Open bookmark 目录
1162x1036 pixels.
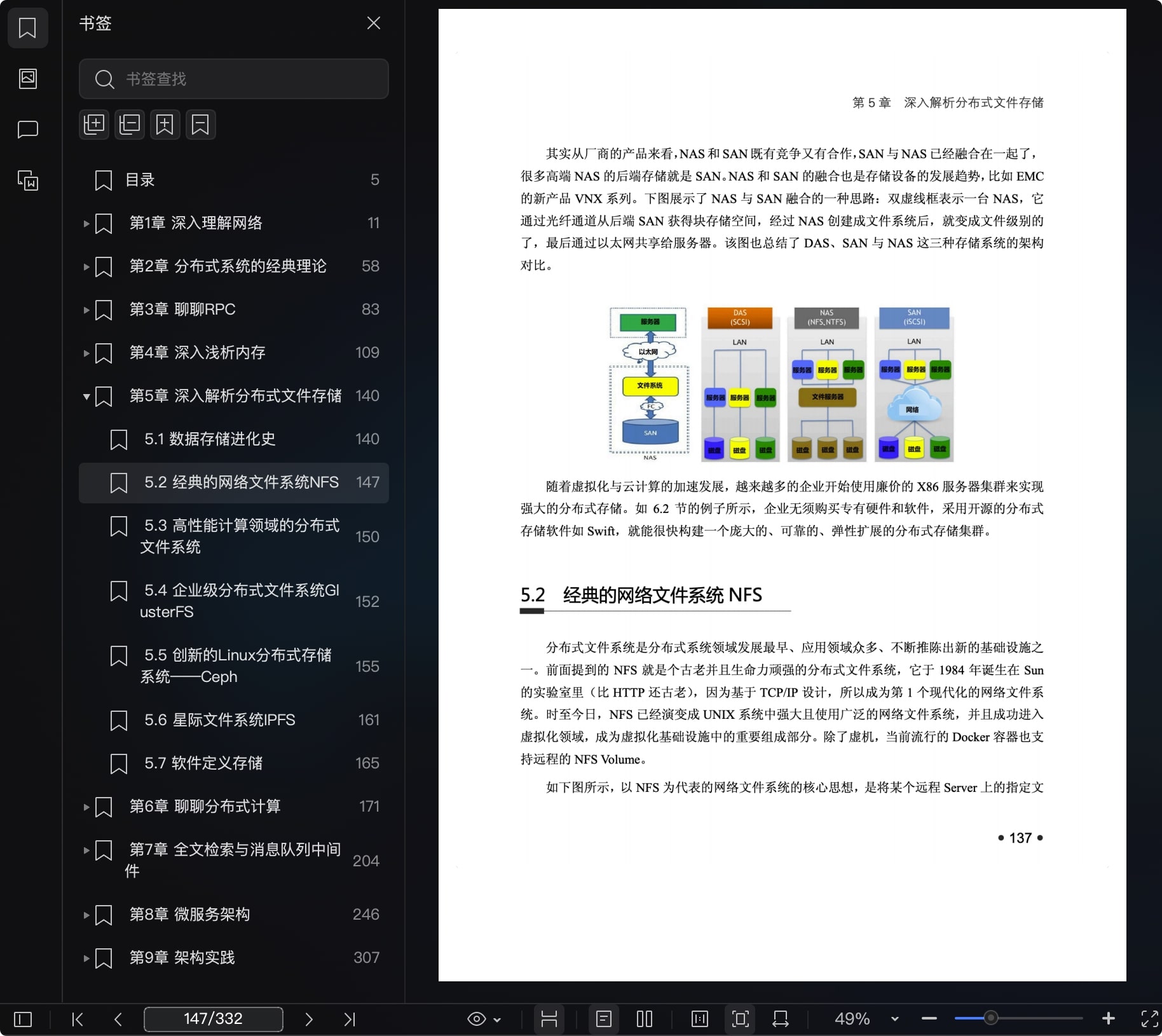pos(234,180)
